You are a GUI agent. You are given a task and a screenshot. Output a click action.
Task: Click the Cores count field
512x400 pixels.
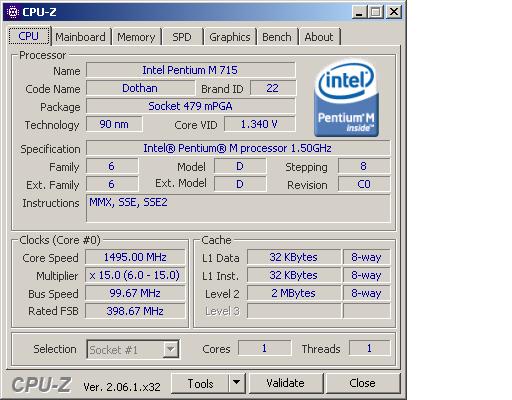pos(265,348)
